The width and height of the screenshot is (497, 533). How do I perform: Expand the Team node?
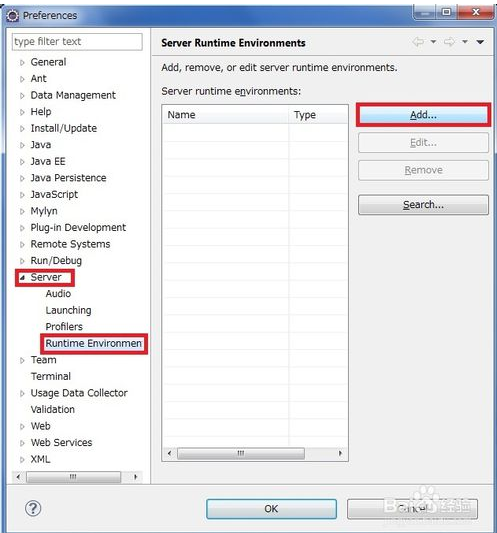click(22, 360)
